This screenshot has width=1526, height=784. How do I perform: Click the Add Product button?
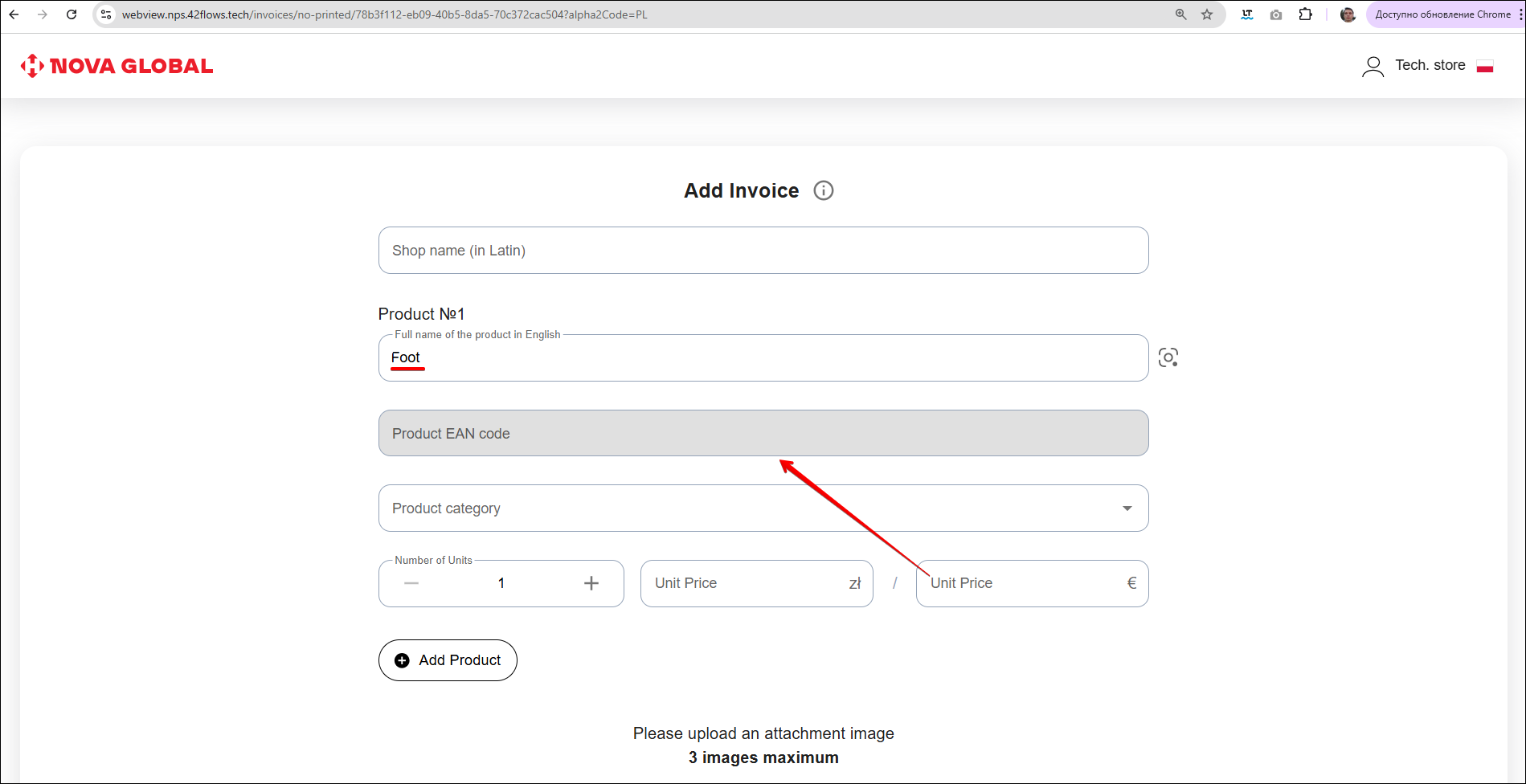[448, 660]
